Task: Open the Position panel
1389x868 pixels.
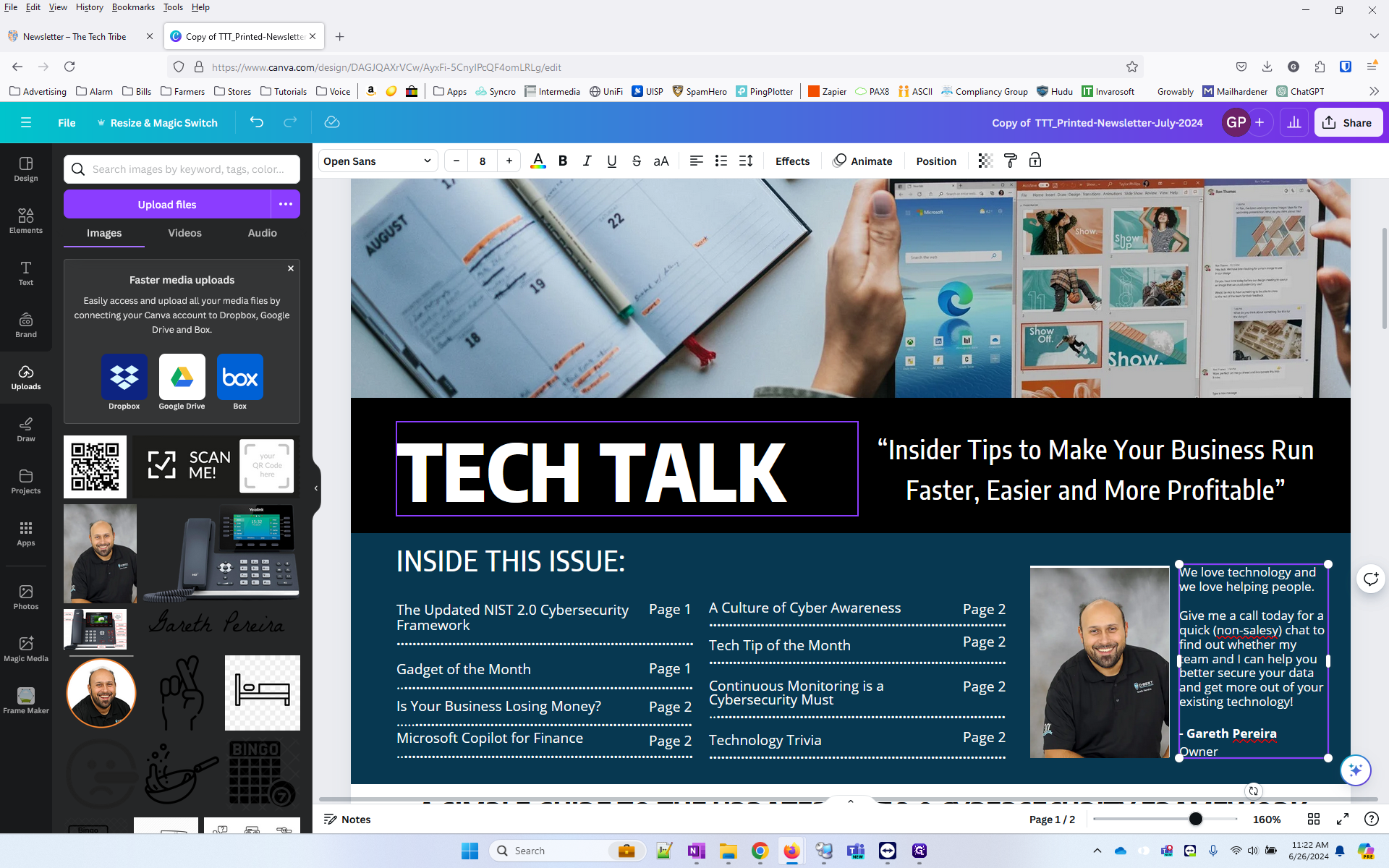Action: click(936, 161)
